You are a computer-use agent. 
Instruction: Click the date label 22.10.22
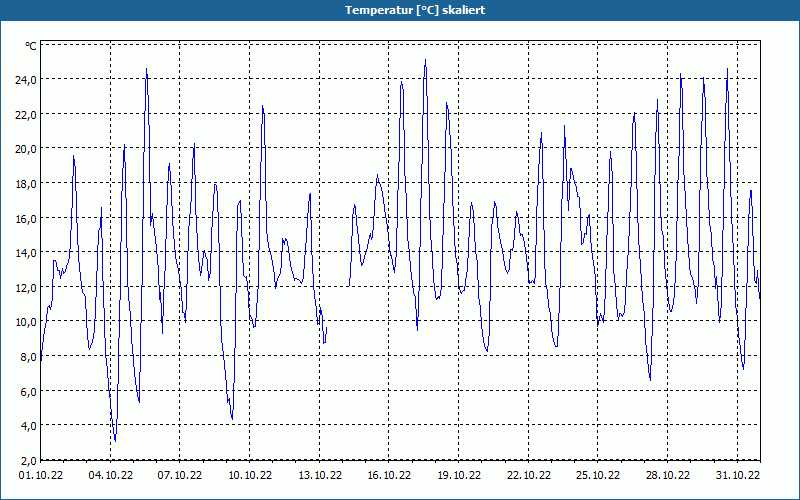[529, 475]
